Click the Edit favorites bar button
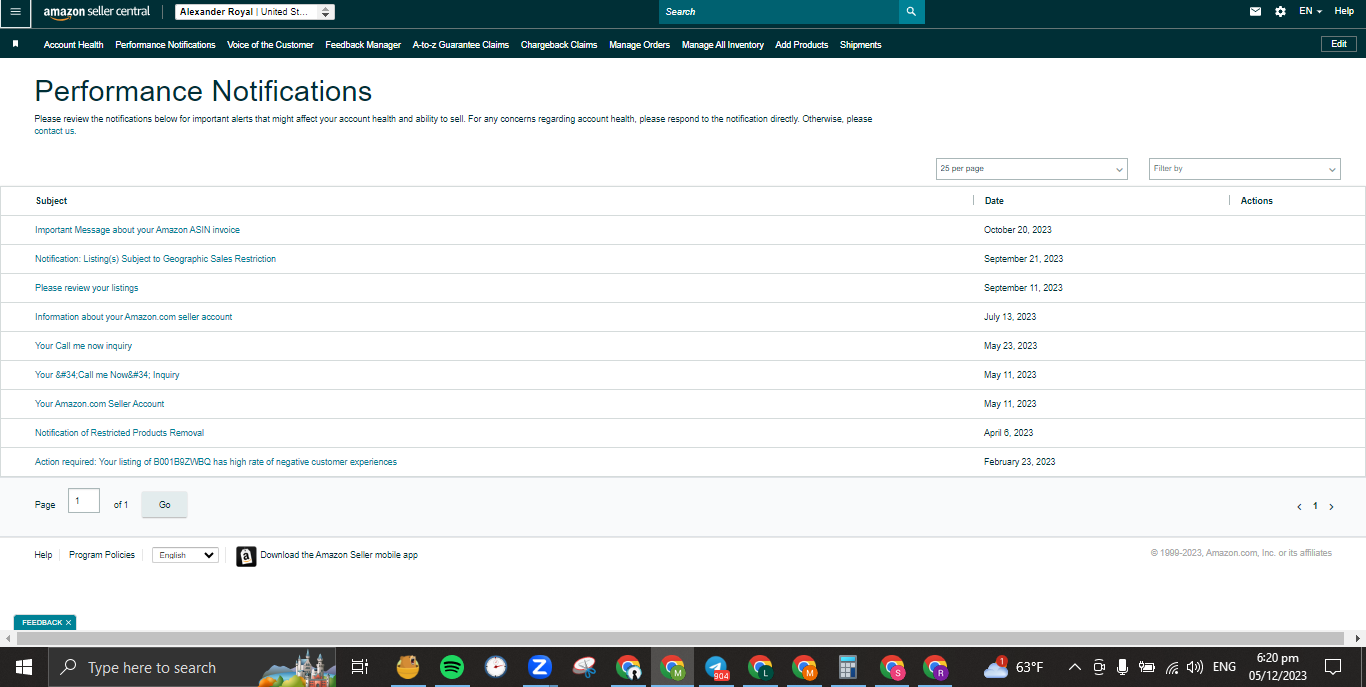 pyautogui.click(x=1339, y=44)
